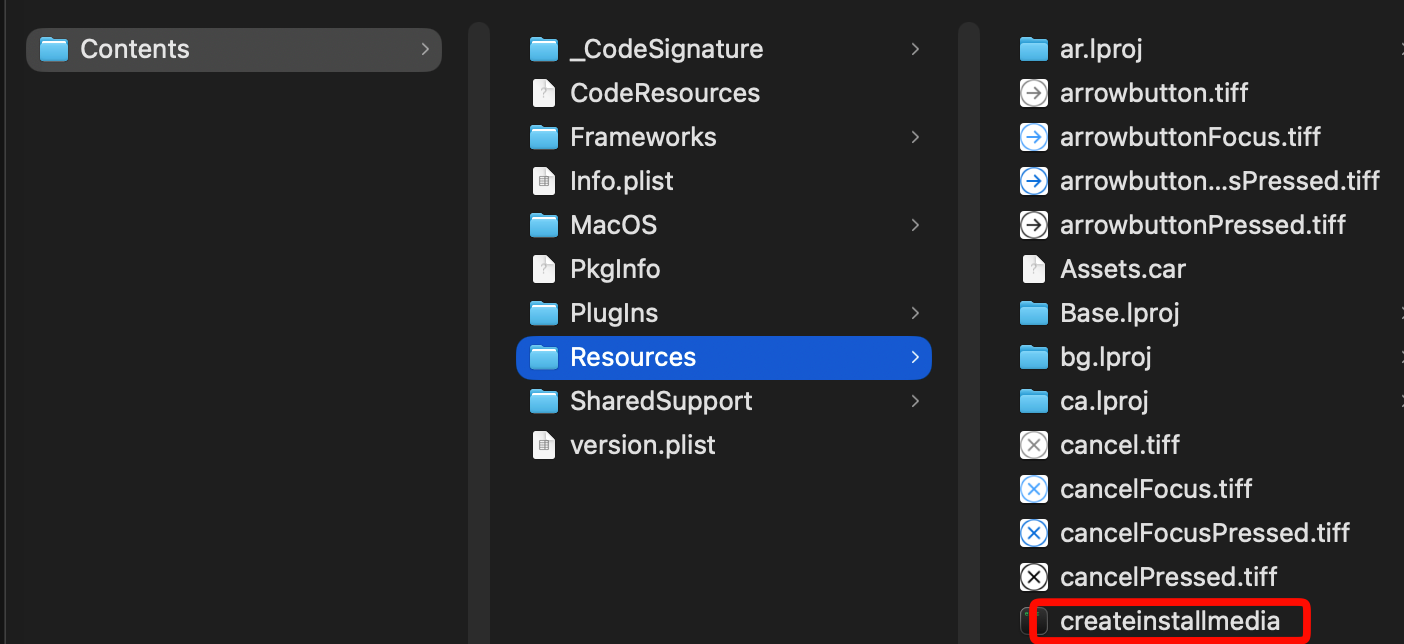Expand the SharedSupport folder chevron
This screenshot has width=1404, height=644.
tap(915, 401)
